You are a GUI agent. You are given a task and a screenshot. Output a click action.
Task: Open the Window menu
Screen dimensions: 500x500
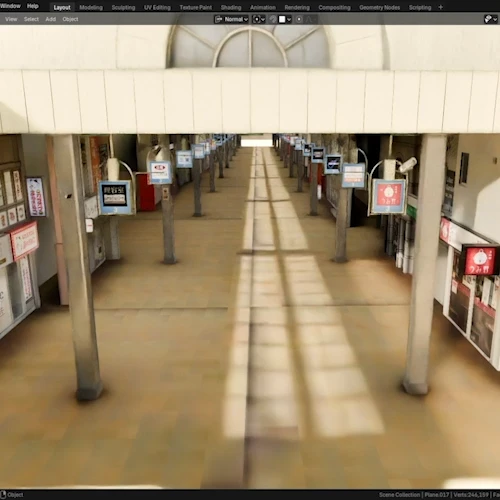[x=10, y=6]
